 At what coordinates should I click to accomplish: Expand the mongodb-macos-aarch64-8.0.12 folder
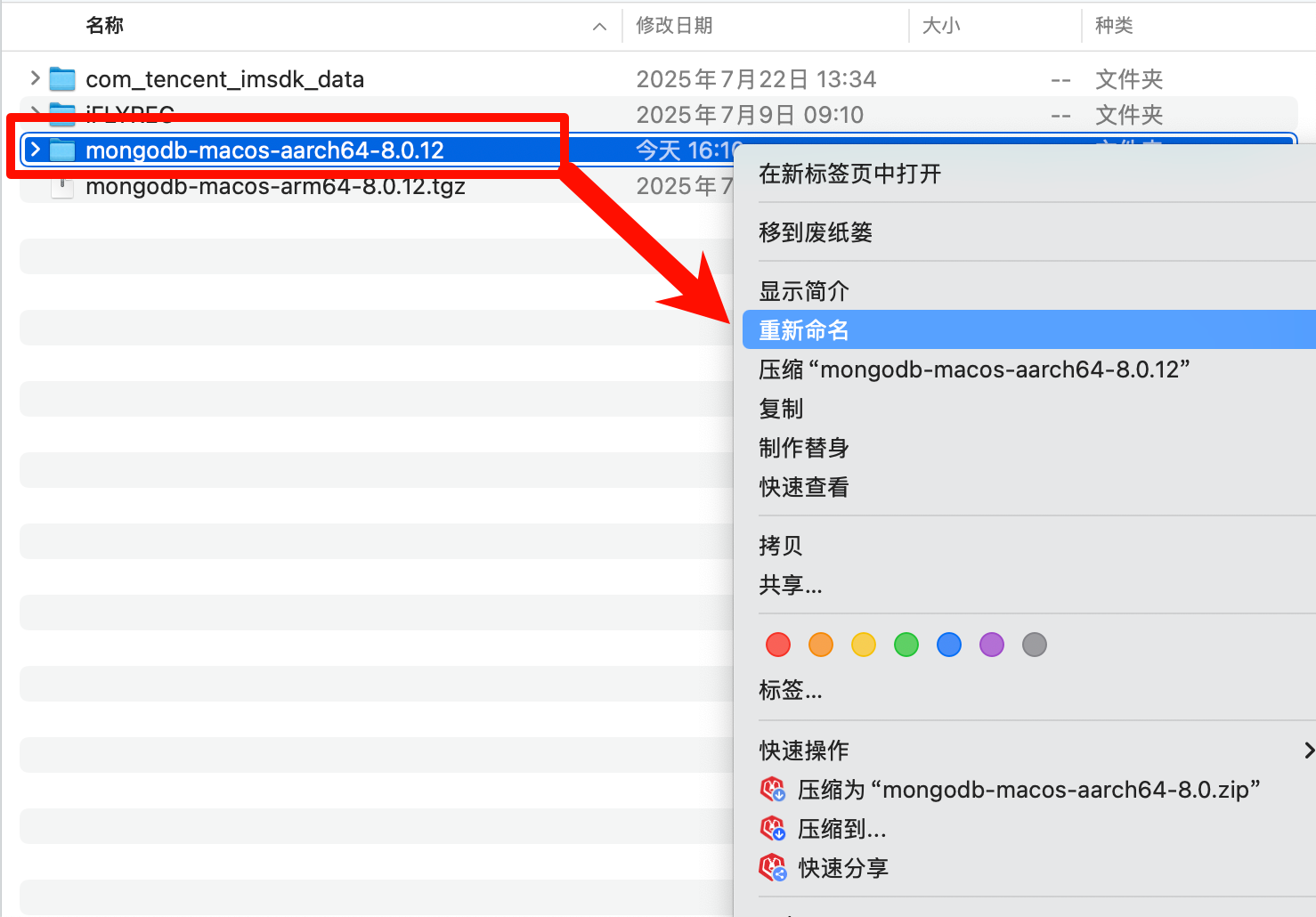pos(35,150)
